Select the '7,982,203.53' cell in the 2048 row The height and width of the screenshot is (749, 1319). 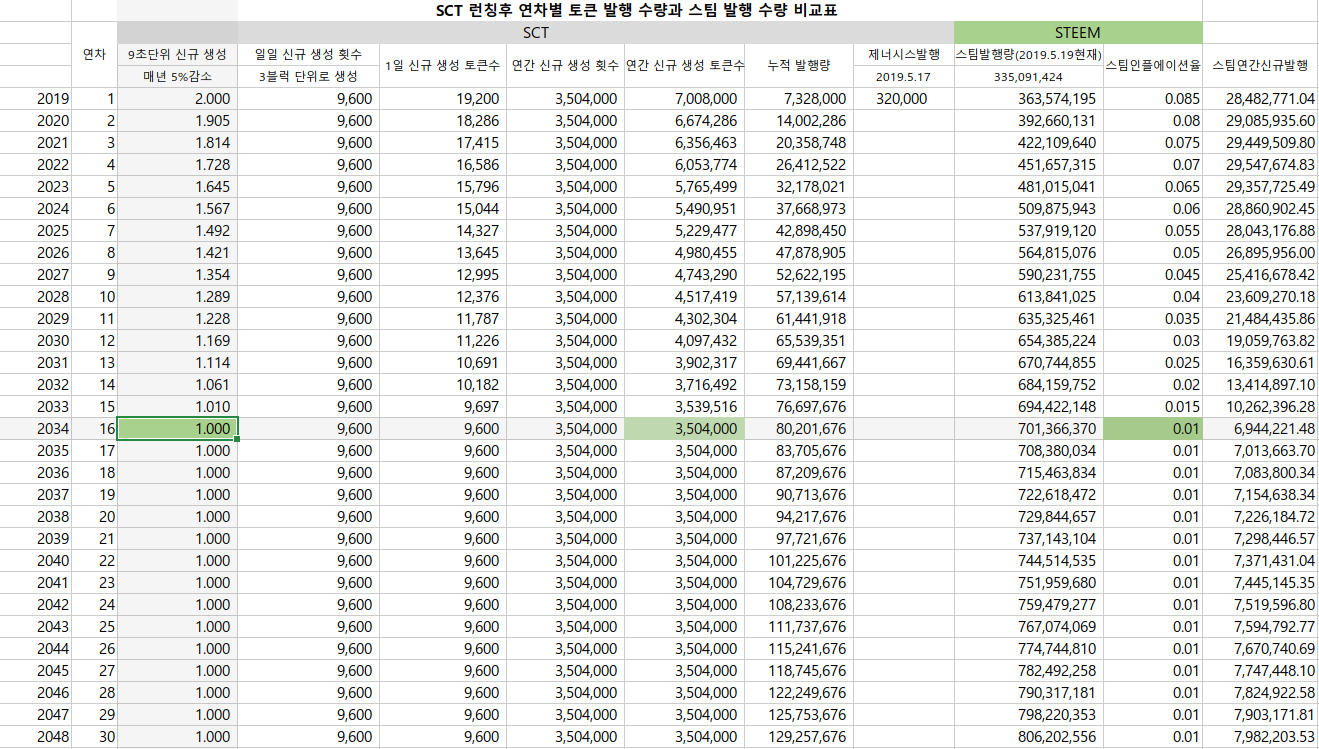pos(1260,737)
